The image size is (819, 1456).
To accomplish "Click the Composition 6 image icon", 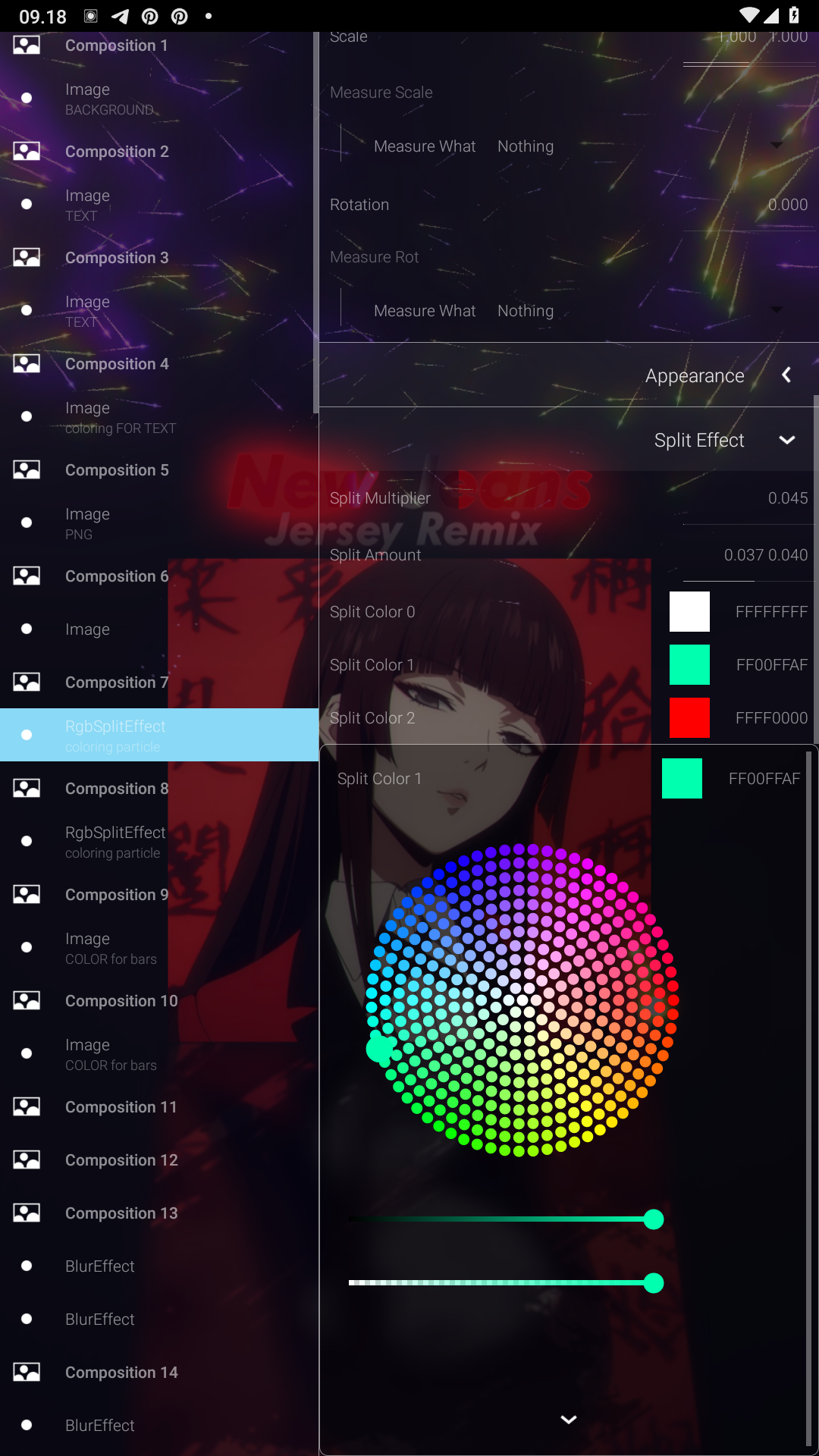I will [x=27, y=576].
